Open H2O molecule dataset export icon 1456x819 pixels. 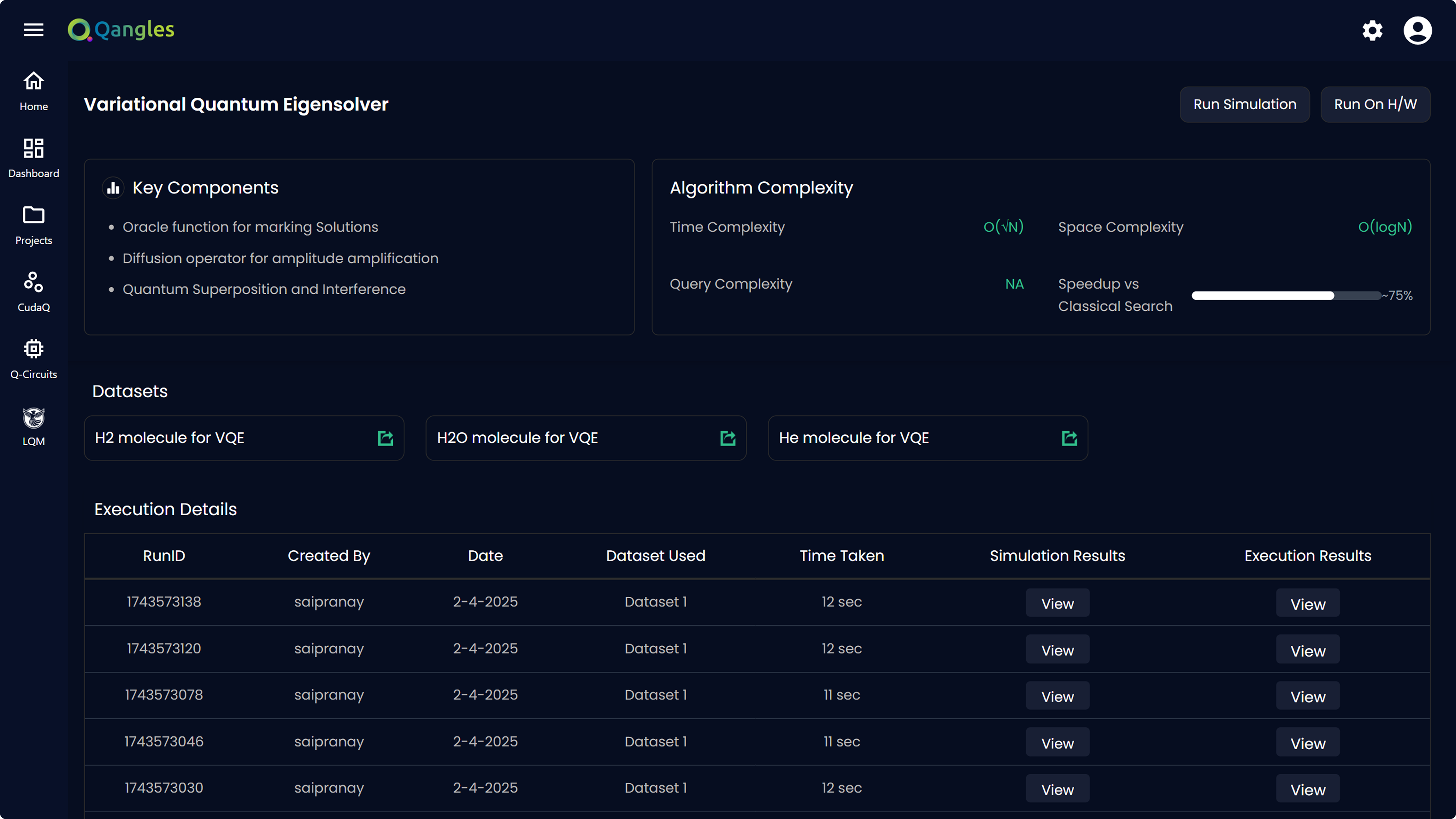[x=728, y=438]
